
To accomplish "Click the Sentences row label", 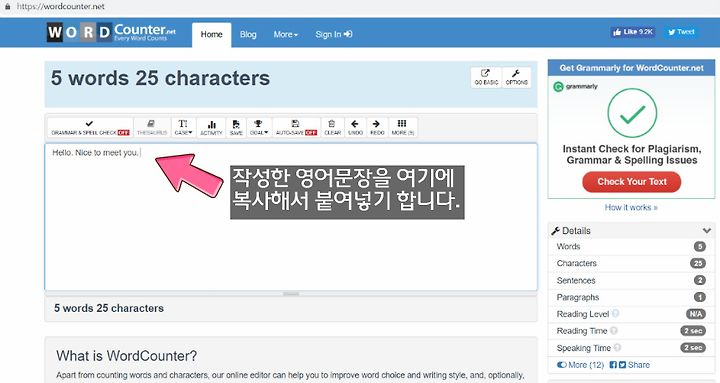I will coord(576,281).
